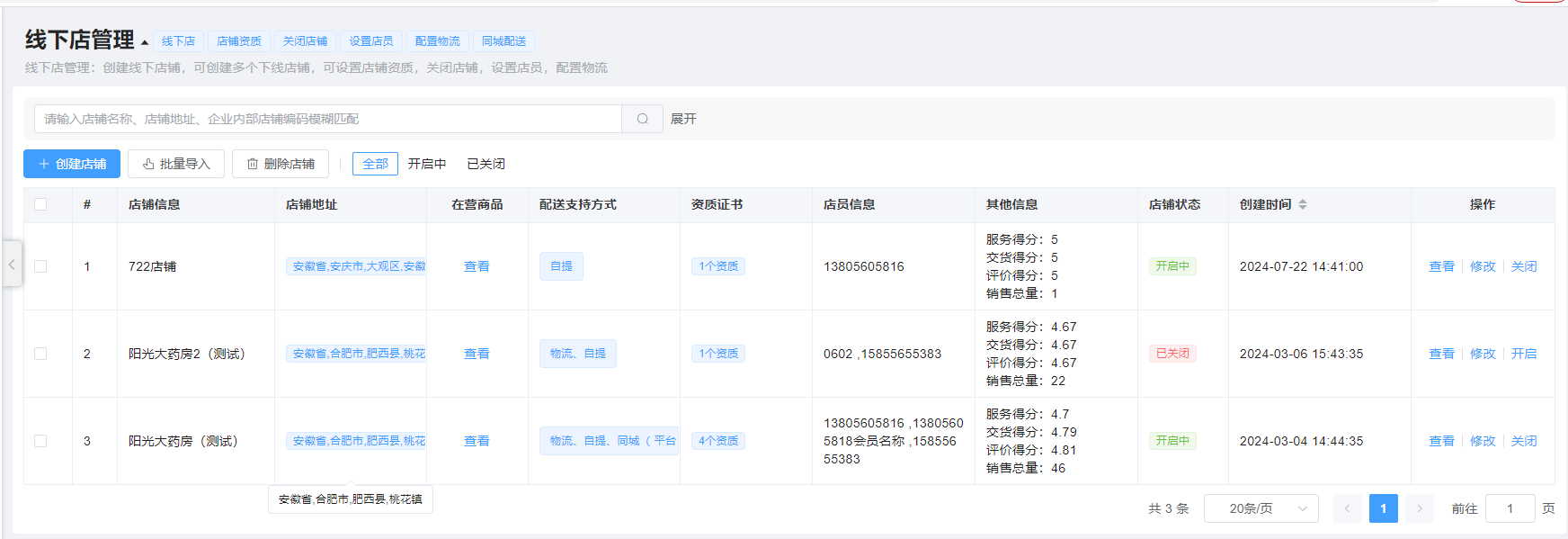Go to the previous page arrow
The height and width of the screenshot is (539, 1568).
(1347, 508)
